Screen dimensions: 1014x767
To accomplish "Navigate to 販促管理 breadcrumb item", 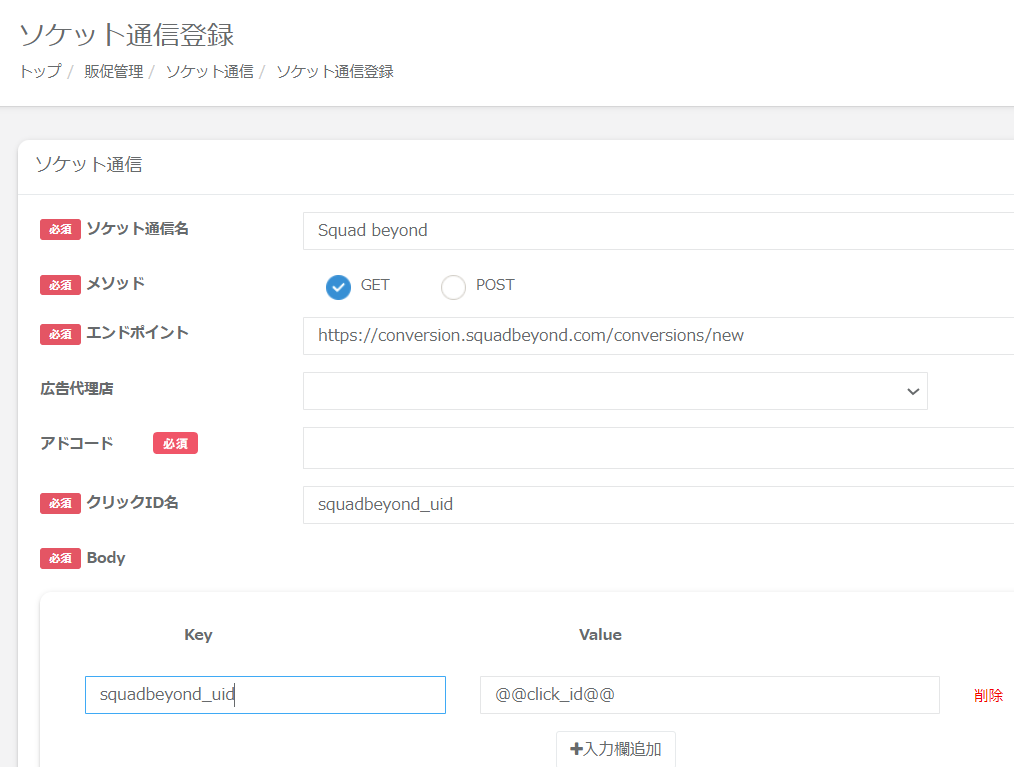I will [113, 72].
